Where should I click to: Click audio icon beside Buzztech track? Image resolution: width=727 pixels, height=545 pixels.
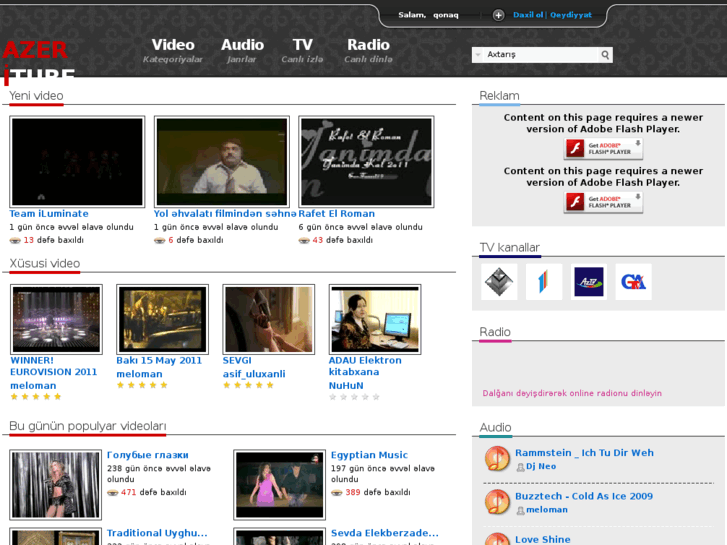point(497,502)
